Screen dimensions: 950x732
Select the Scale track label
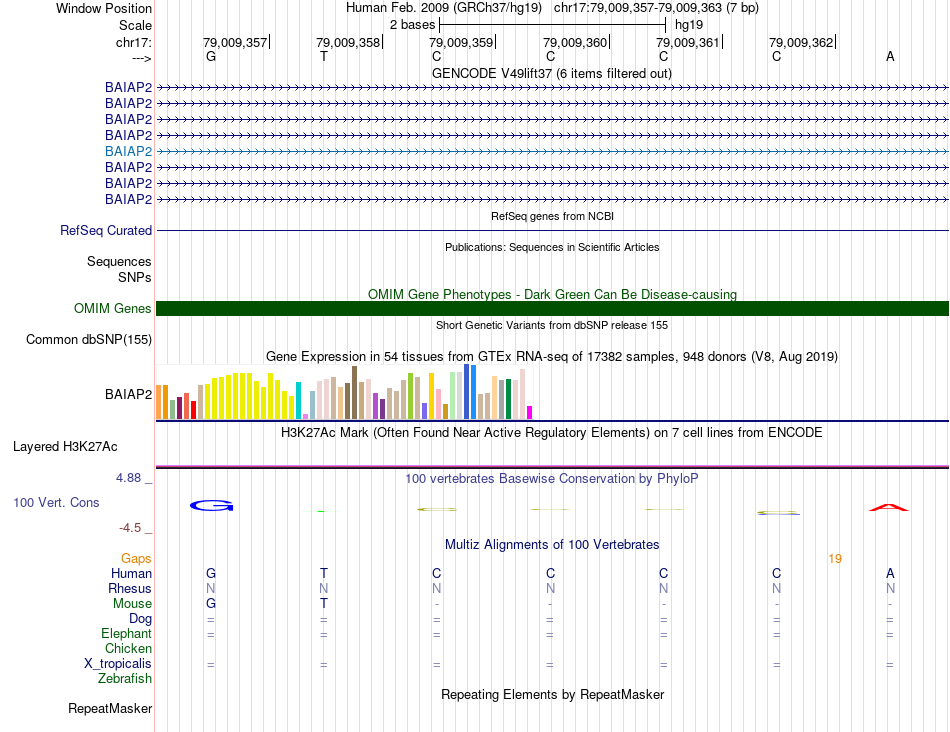tap(135, 25)
